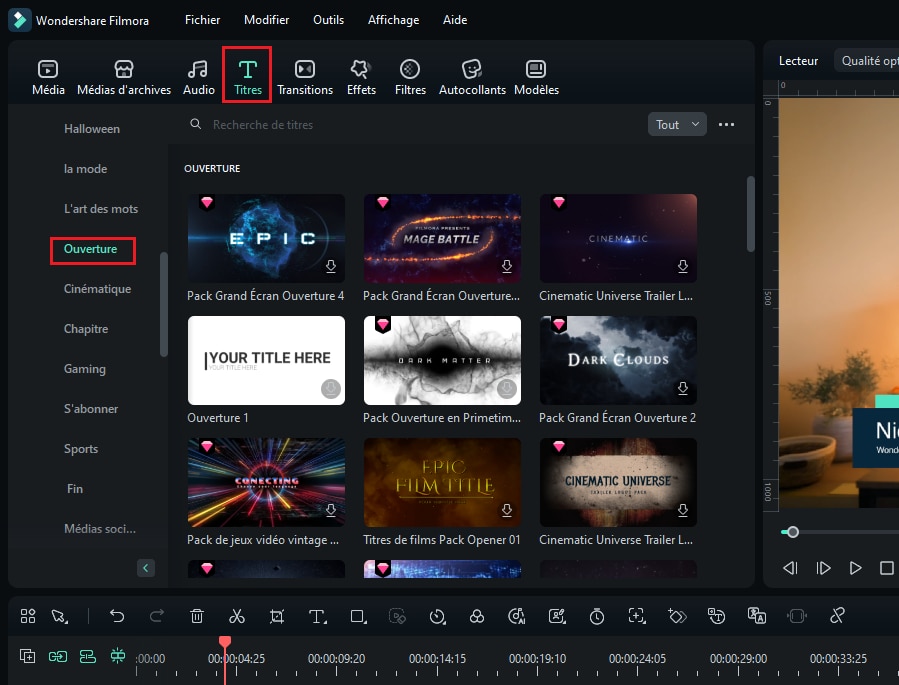Image resolution: width=899 pixels, height=685 pixels.
Task: Select the Sports category
Action: (x=81, y=449)
